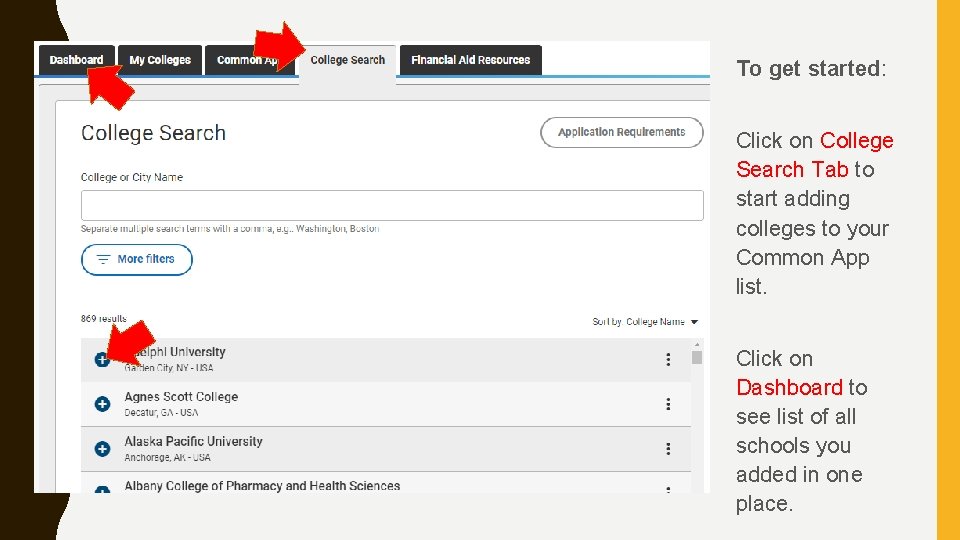Select the College Search tab
Image resolution: width=960 pixels, height=540 pixels.
coord(347,60)
